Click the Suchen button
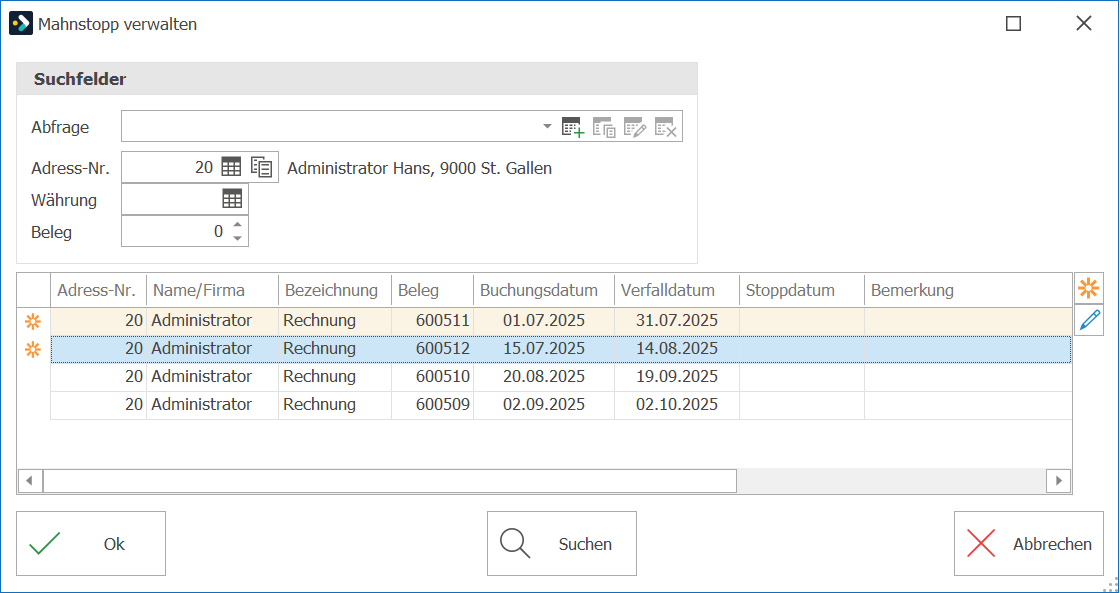 pyautogui.click(x=561, y=544)
